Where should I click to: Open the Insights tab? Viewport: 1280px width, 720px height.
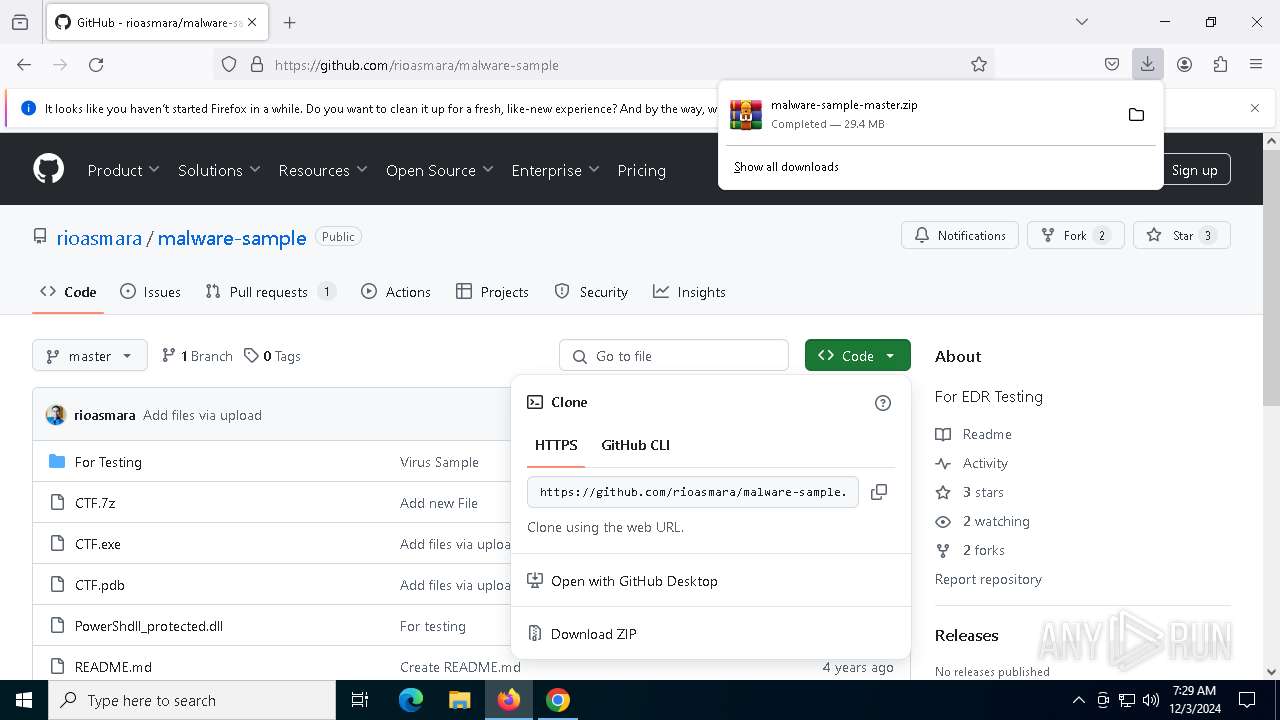[x=689, y=292]
